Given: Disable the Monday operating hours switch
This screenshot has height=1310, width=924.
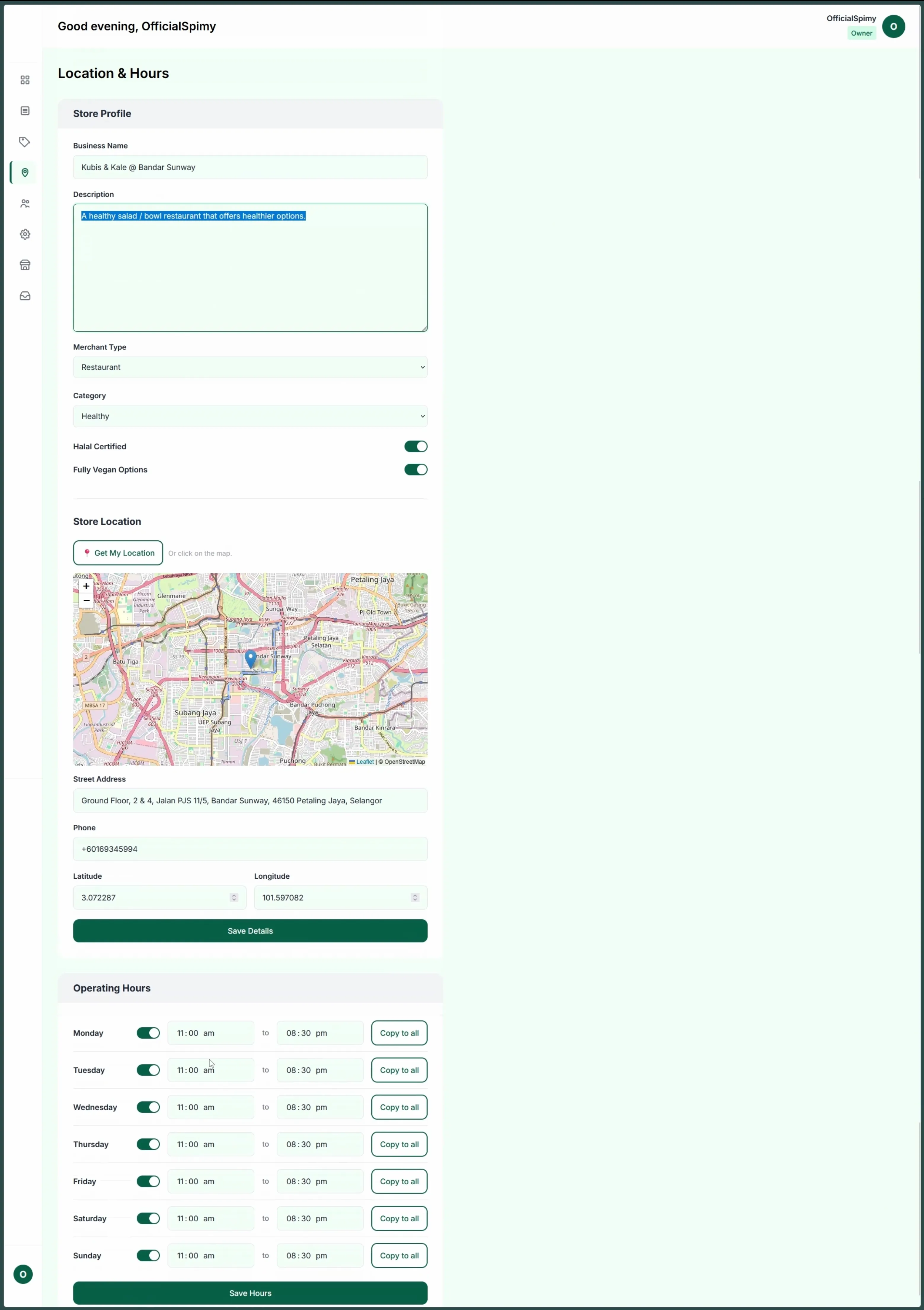Looking at the screenshot, I should coord(148,1033).
